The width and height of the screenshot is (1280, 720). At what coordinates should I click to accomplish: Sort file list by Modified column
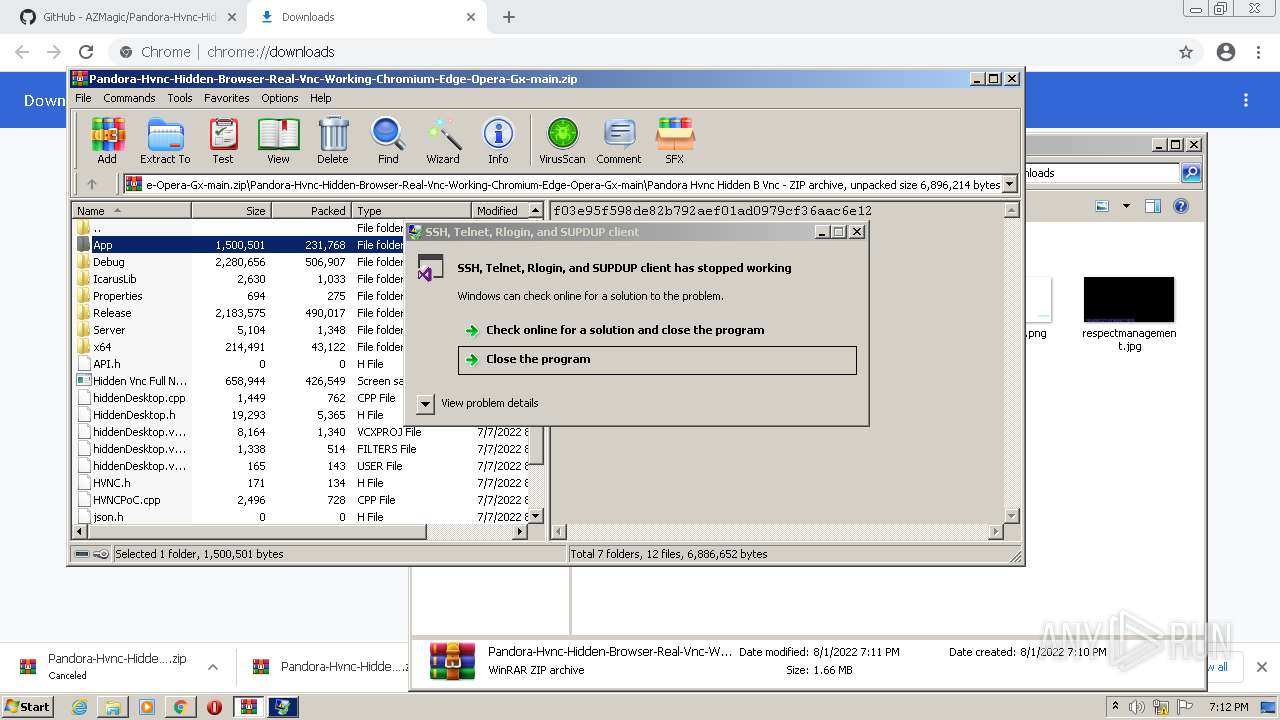click(499, 210)
